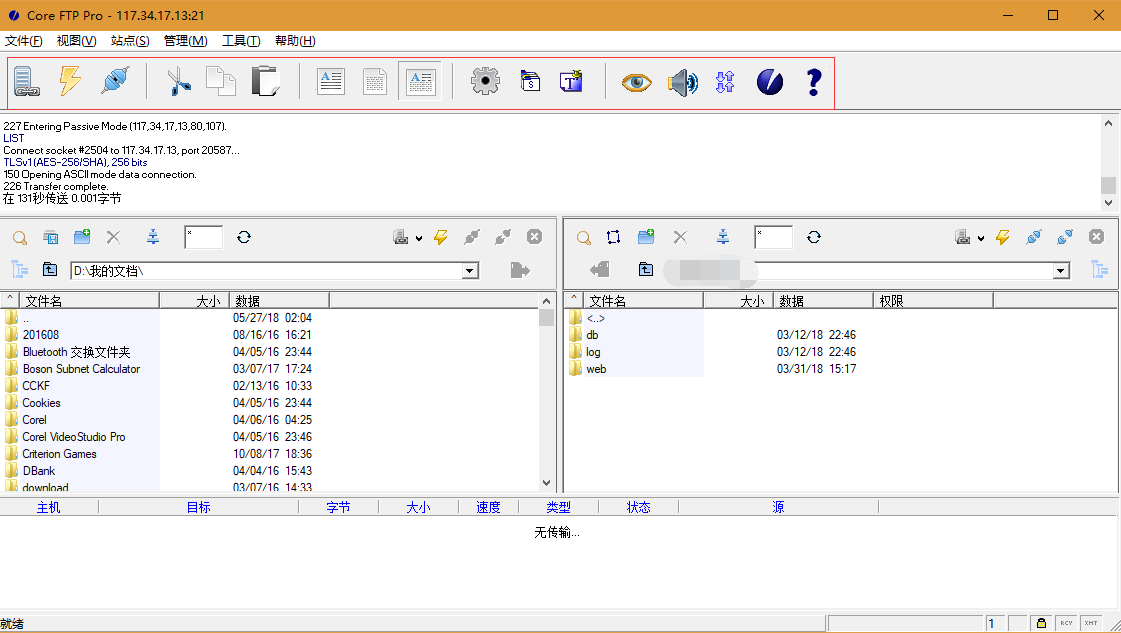Click the 速度 queue column header
1121x633 pixels.
click(488, 507)
